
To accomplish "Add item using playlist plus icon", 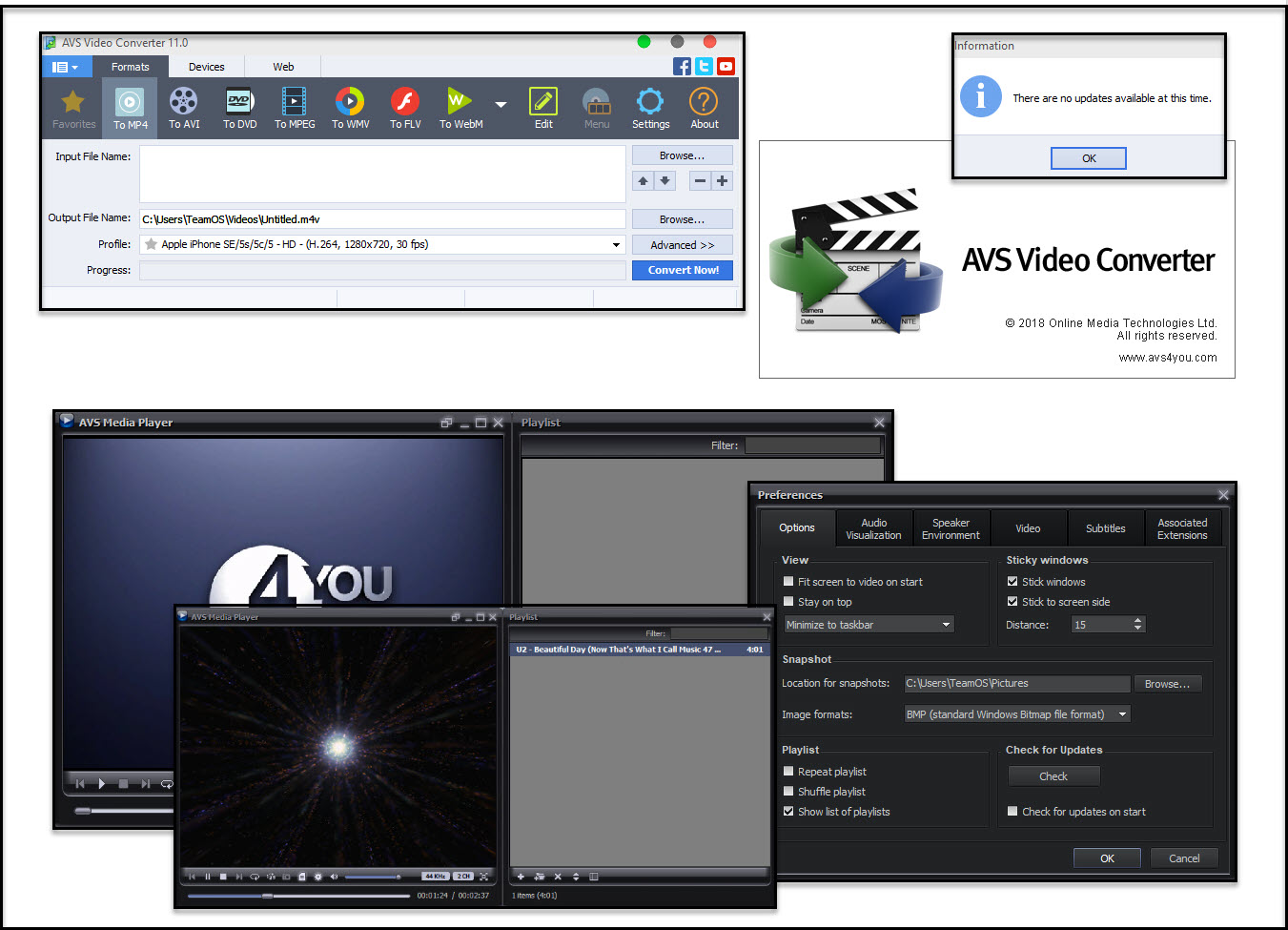I will pyautogui.click(x=521, y=876).
